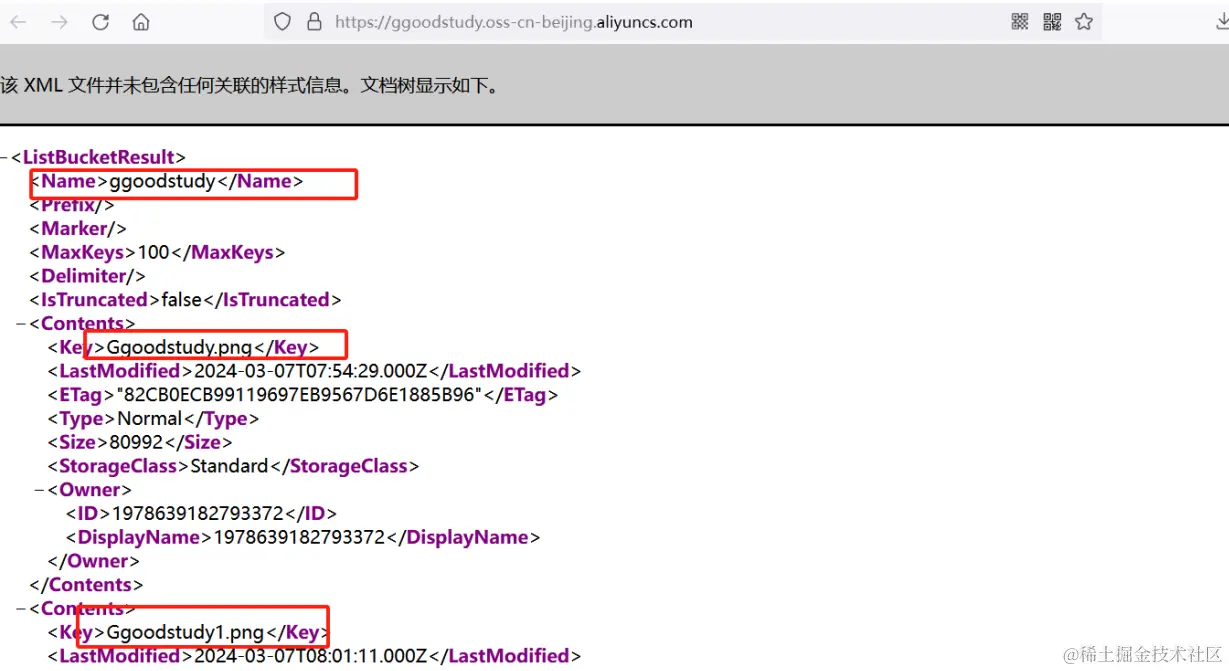Click the XML style notice message
Image resolution: width=1229 pixels, height=671 pixels.
click(249, 86)
